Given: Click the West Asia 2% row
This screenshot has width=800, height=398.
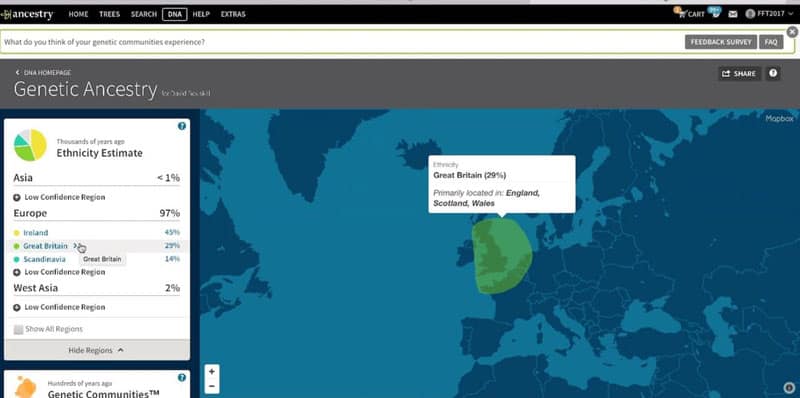Looking at the screenshot, I should 96,288.
